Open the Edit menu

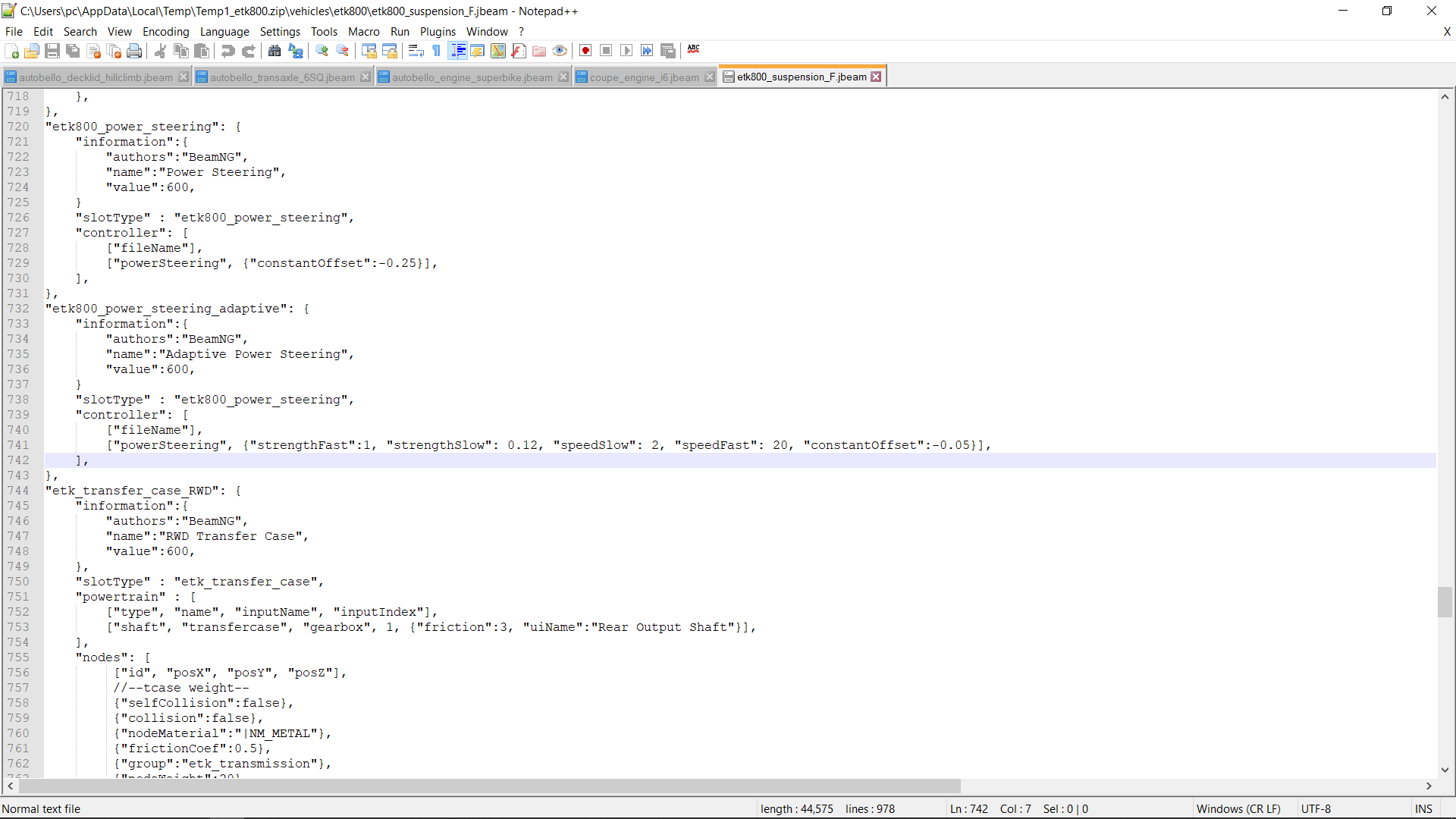point(43,32)
